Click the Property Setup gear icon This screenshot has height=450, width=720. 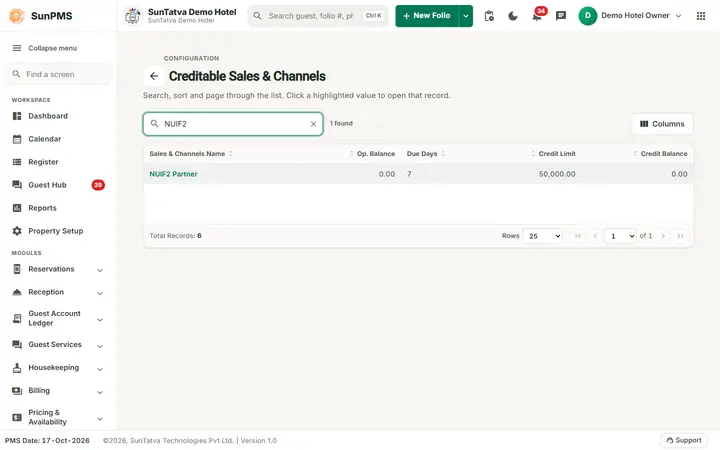(x=17, y=231)
